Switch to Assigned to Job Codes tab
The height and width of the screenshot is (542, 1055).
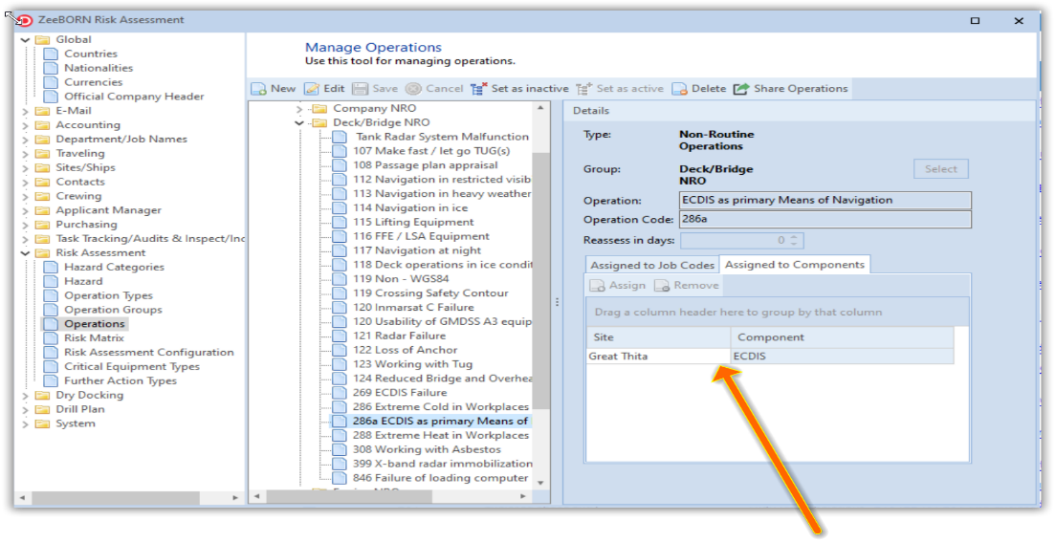point(652,265)
